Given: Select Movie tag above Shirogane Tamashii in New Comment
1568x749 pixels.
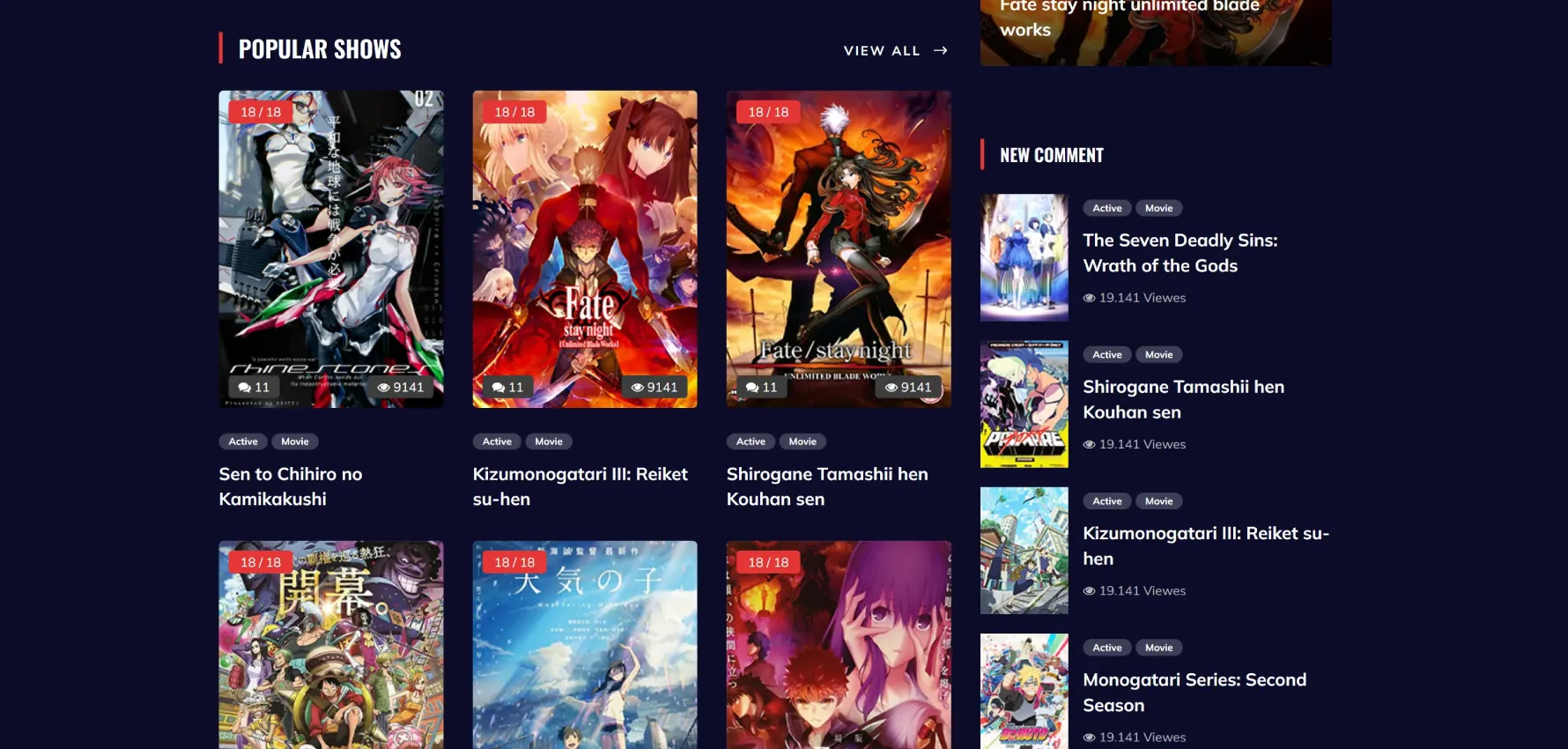Looking at the screenshot, I should coord(1159,354).
